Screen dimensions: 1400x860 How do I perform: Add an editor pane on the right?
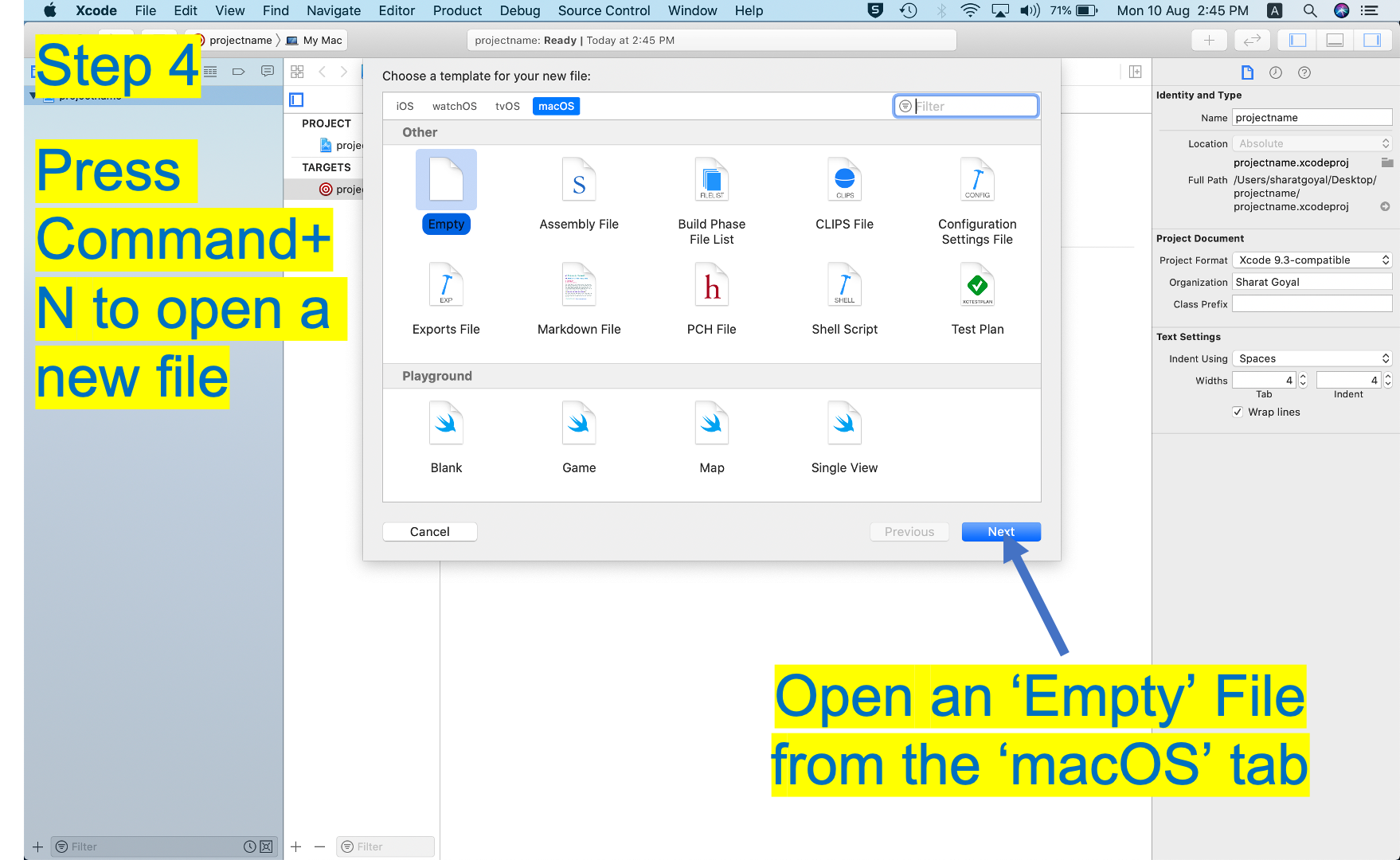[x=1136, y=72]
